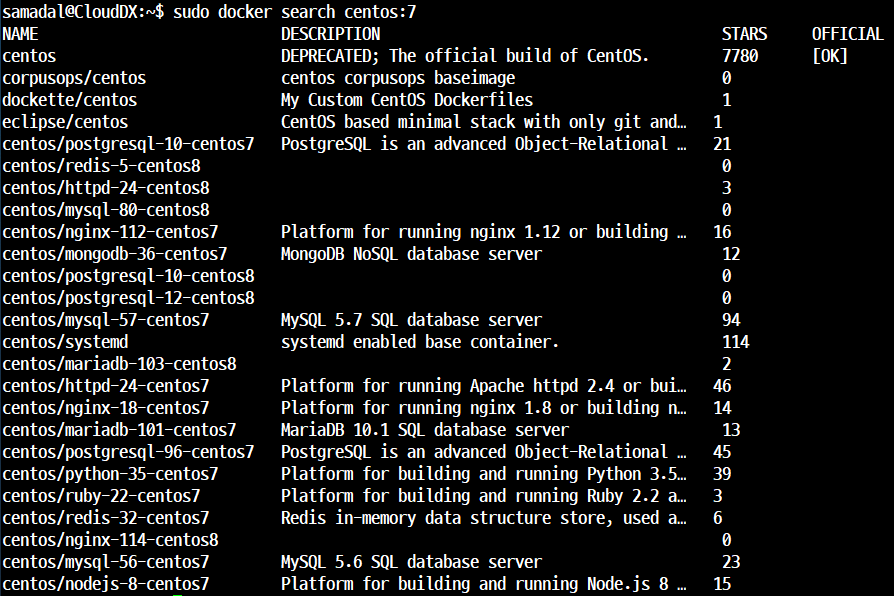Click the samadal@CloudDX prompt
The image size is (894, 596).
pos(83,11)
